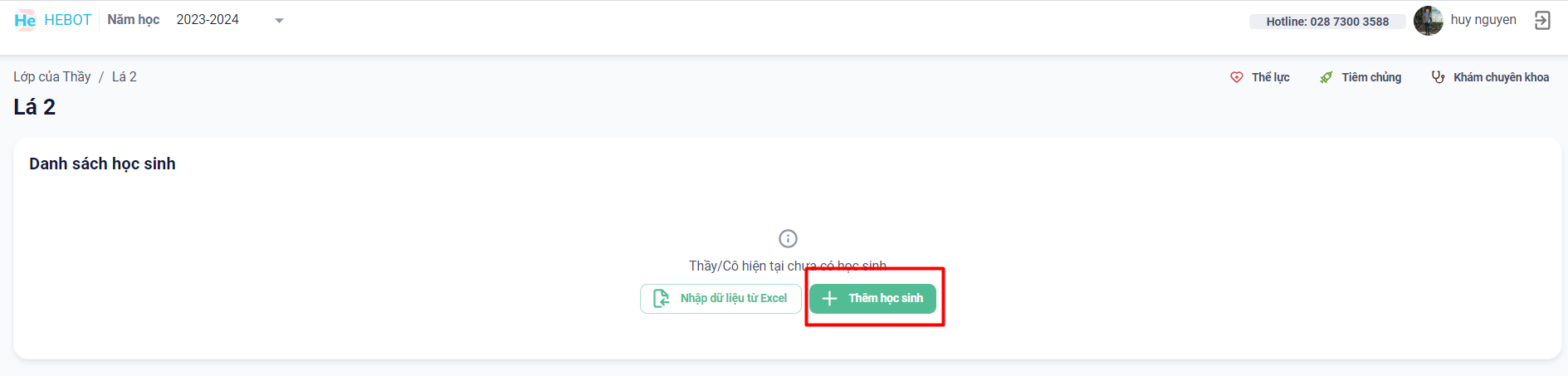Open the user avatar picture

[x=1428, y=21]
